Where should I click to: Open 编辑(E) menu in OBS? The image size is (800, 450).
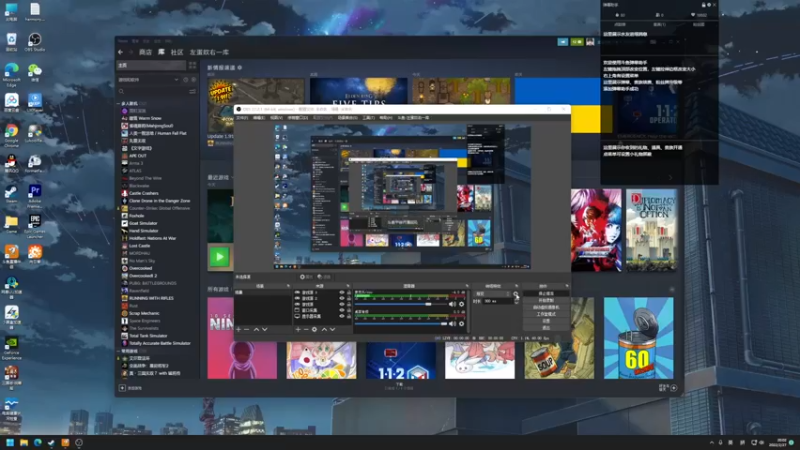pos(259,118)
